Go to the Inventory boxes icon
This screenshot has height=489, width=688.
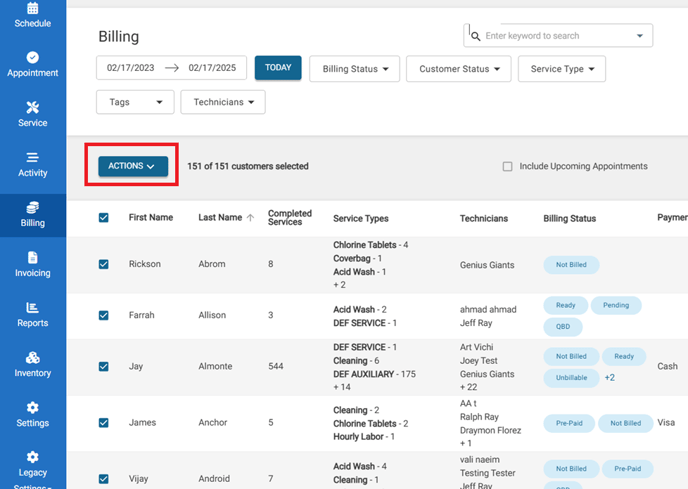click(32, 358)
